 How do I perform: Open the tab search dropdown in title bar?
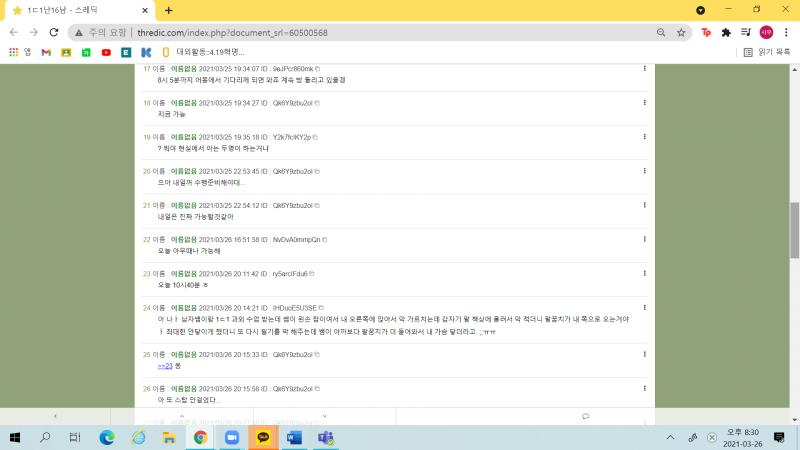tap(701, 10)
